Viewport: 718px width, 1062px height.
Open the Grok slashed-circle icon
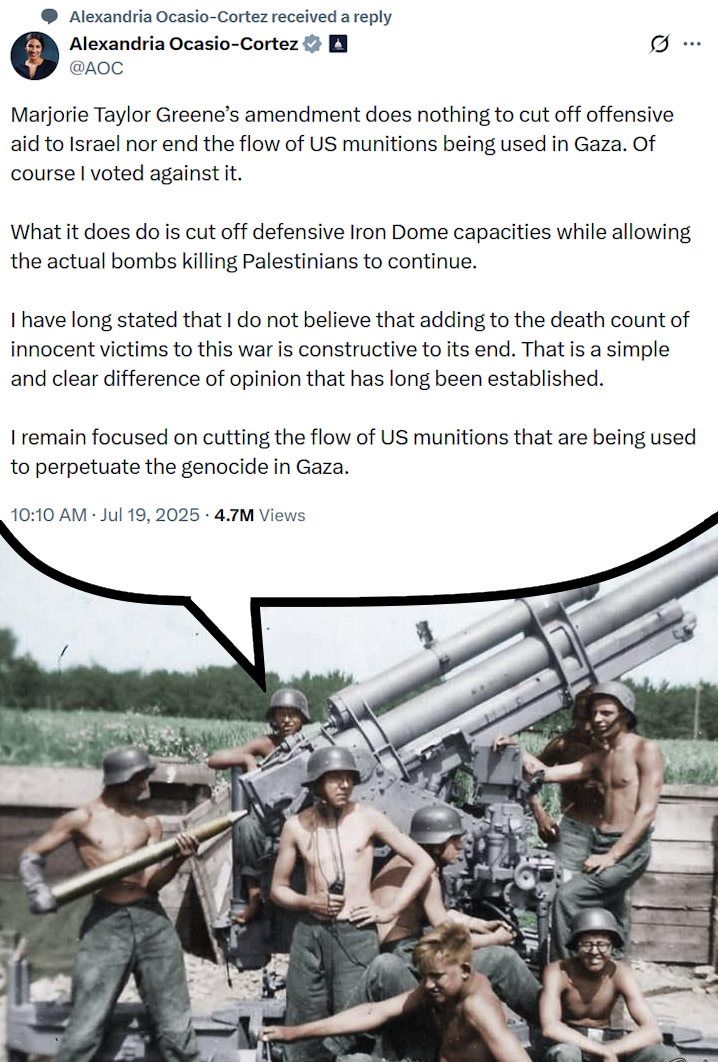coord(659,44)
